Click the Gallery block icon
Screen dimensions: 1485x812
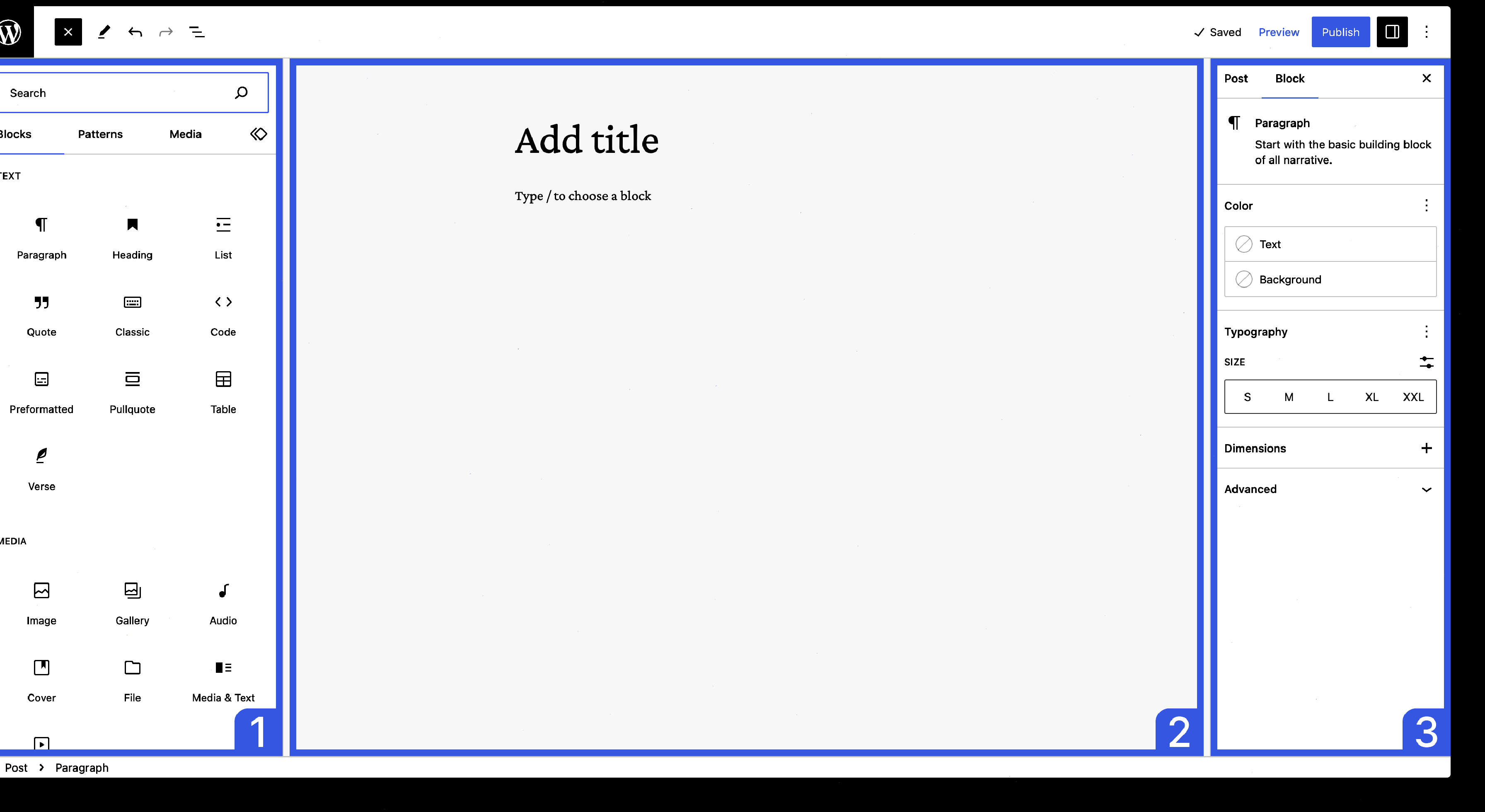[132, 590]
